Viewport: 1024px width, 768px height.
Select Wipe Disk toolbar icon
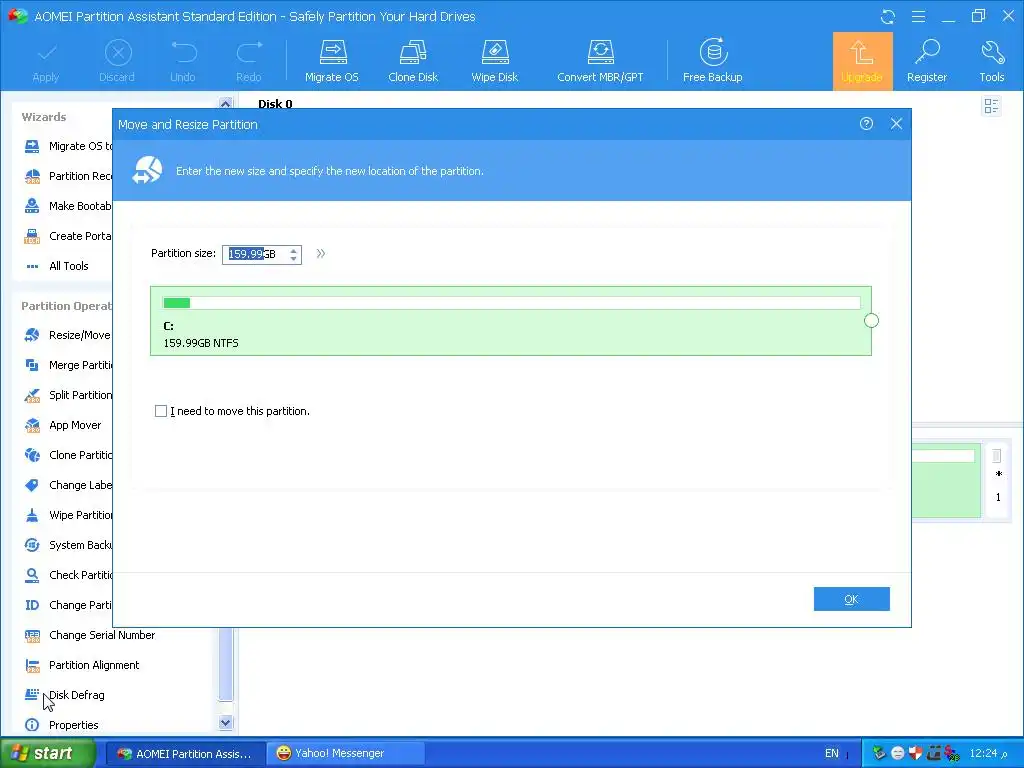click(494, 61)
